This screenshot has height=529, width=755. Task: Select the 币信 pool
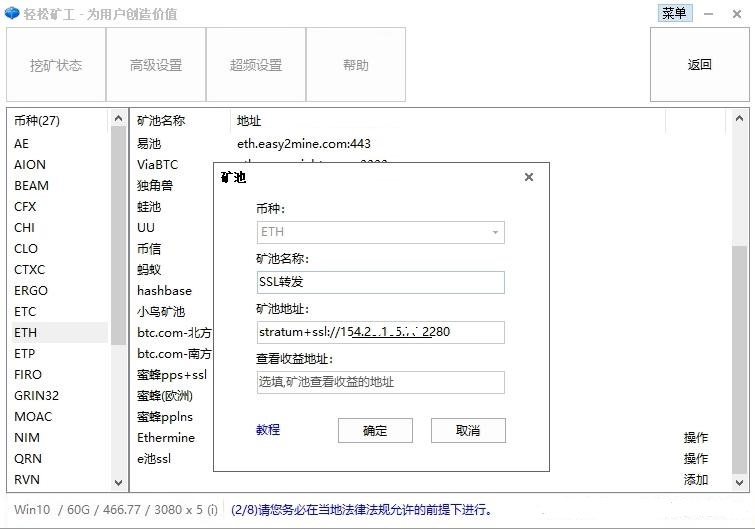[149, 249]
